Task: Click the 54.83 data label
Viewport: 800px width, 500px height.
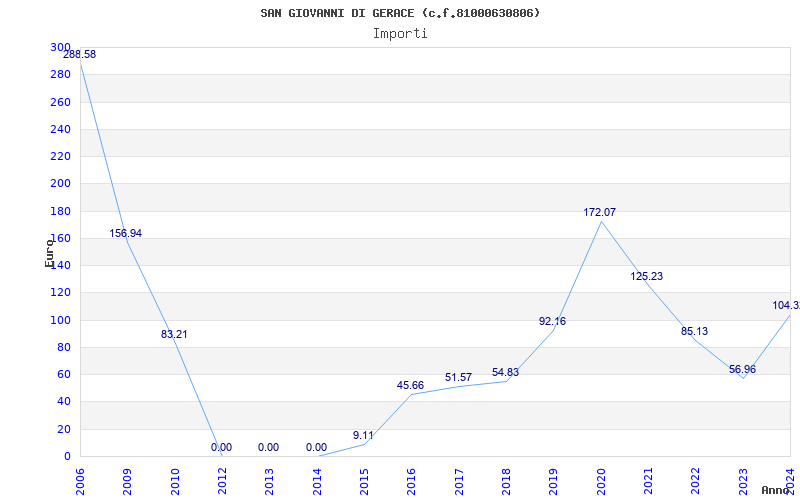Action: pyautogui.click(x=505, y=373)
